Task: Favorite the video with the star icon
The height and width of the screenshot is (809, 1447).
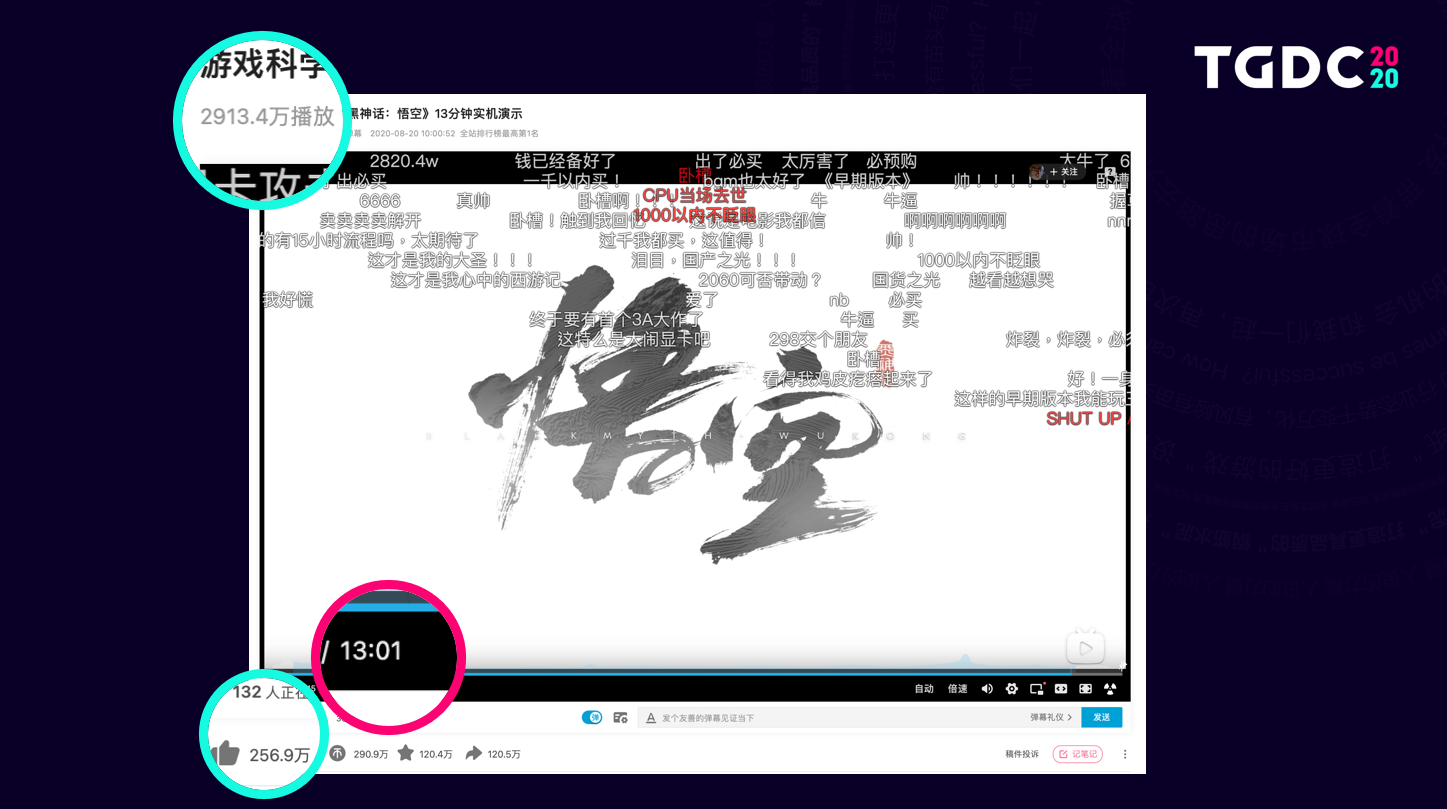Action: point(405,753)
